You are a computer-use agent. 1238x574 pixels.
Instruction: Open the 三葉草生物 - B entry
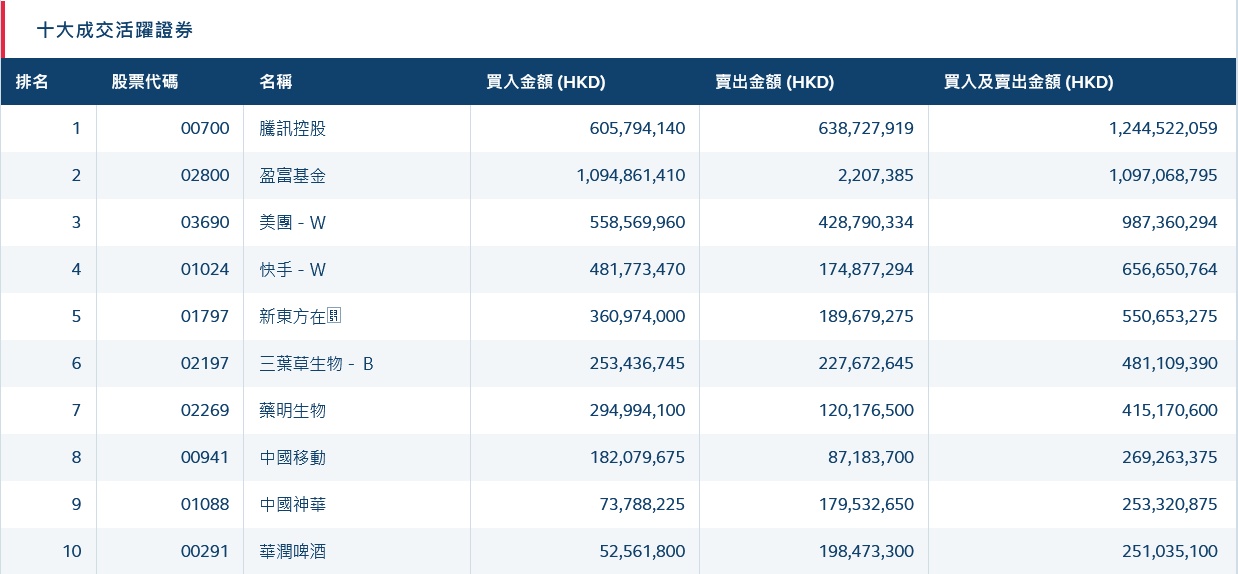(x=316, y=364)
